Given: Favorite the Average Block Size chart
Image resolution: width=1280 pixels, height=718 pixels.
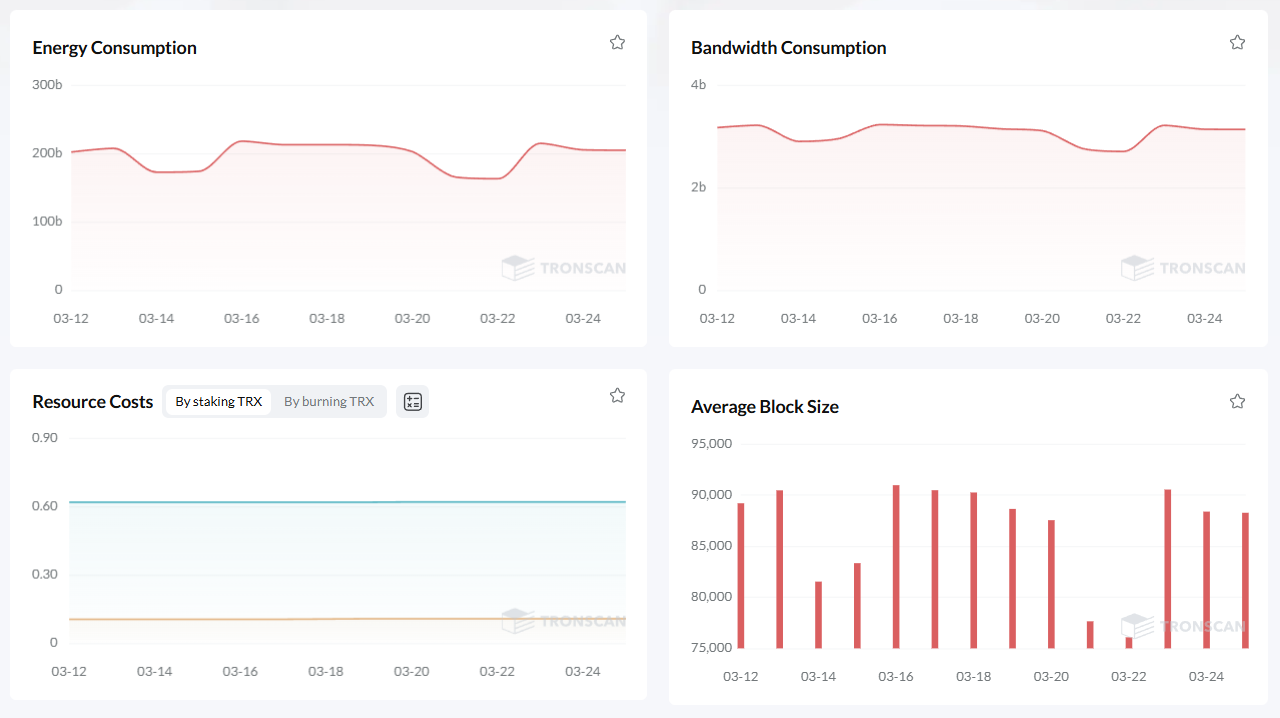Looking at the screenshot, I should coord(1237,401).
